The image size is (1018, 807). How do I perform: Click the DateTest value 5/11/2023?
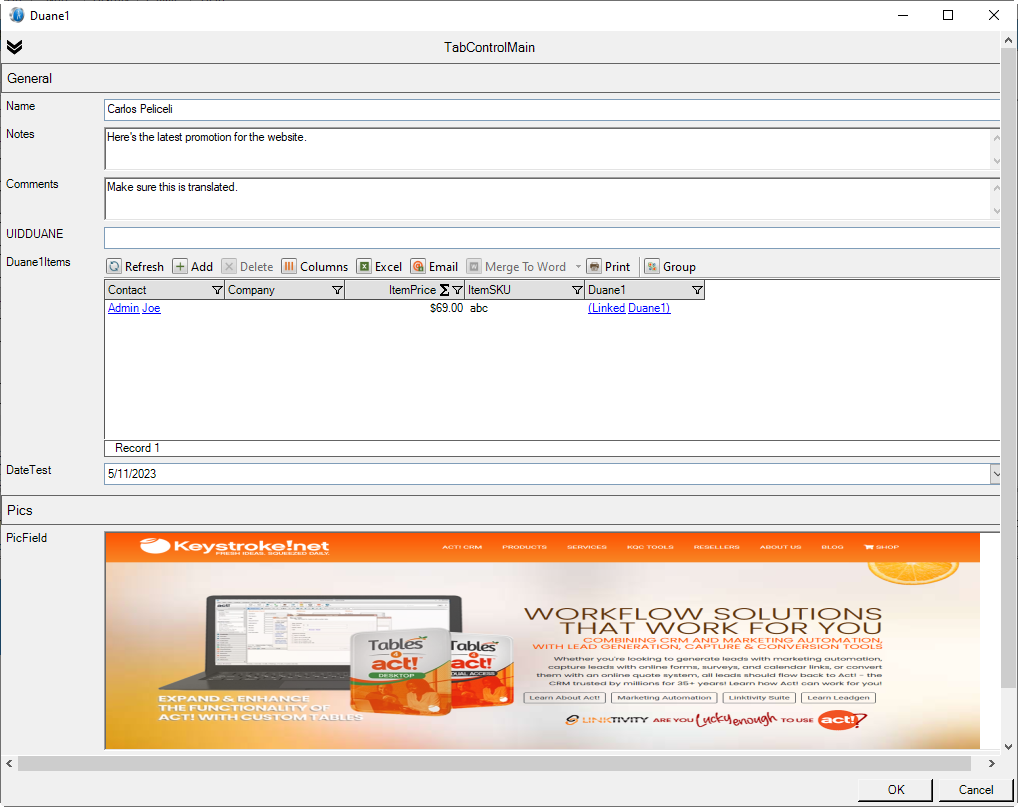(x=132, y=474)
